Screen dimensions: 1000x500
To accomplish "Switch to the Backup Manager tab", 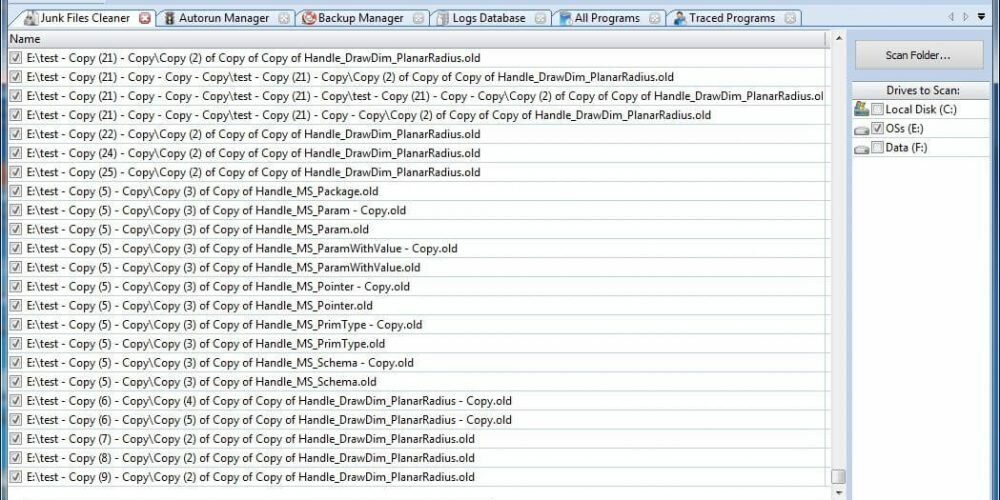I will point(361,18).
